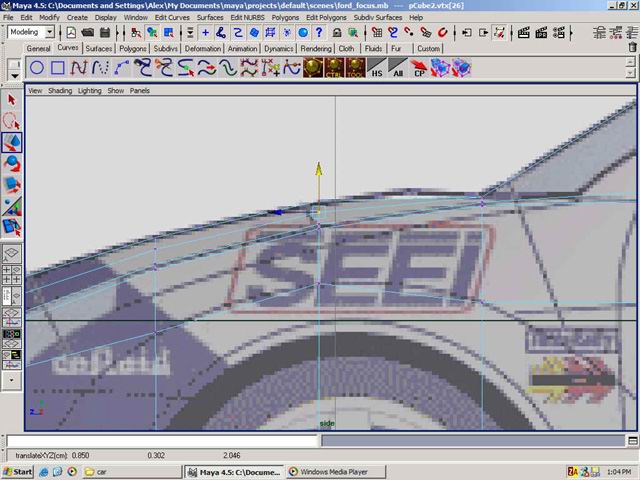Viewport: 640px width, 480px height.
Task: Select the arrow Select tool
Action: point(12,99)
